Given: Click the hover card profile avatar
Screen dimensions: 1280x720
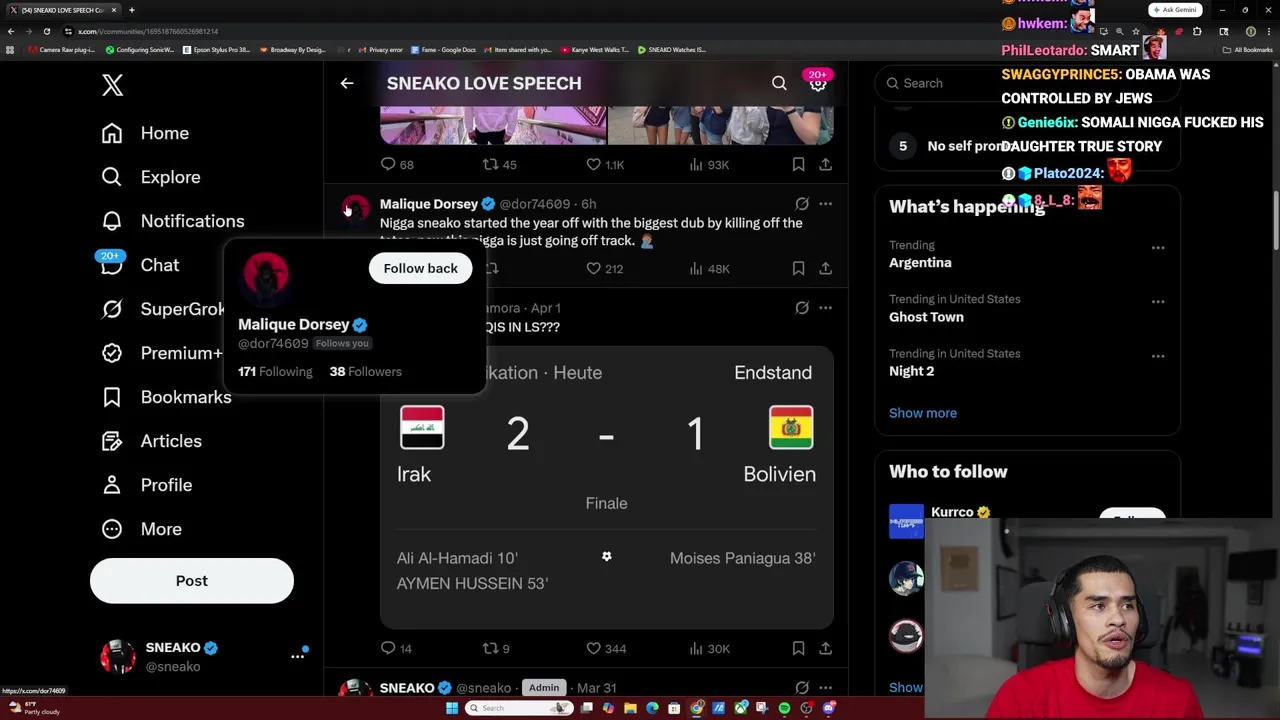Looking at the screenshot, I should pyautogui.click(x=266, y=275).
